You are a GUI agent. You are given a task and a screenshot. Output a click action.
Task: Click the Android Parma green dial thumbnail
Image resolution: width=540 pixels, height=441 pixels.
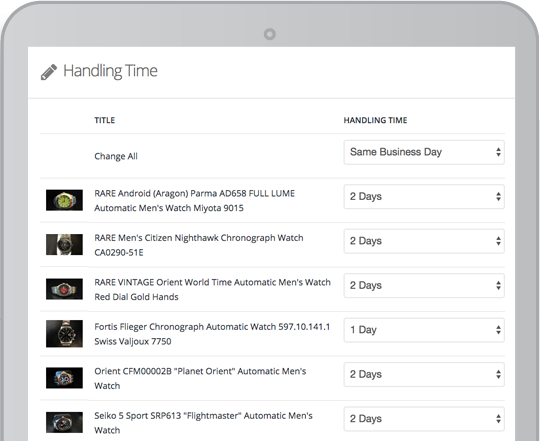[64, 200]
